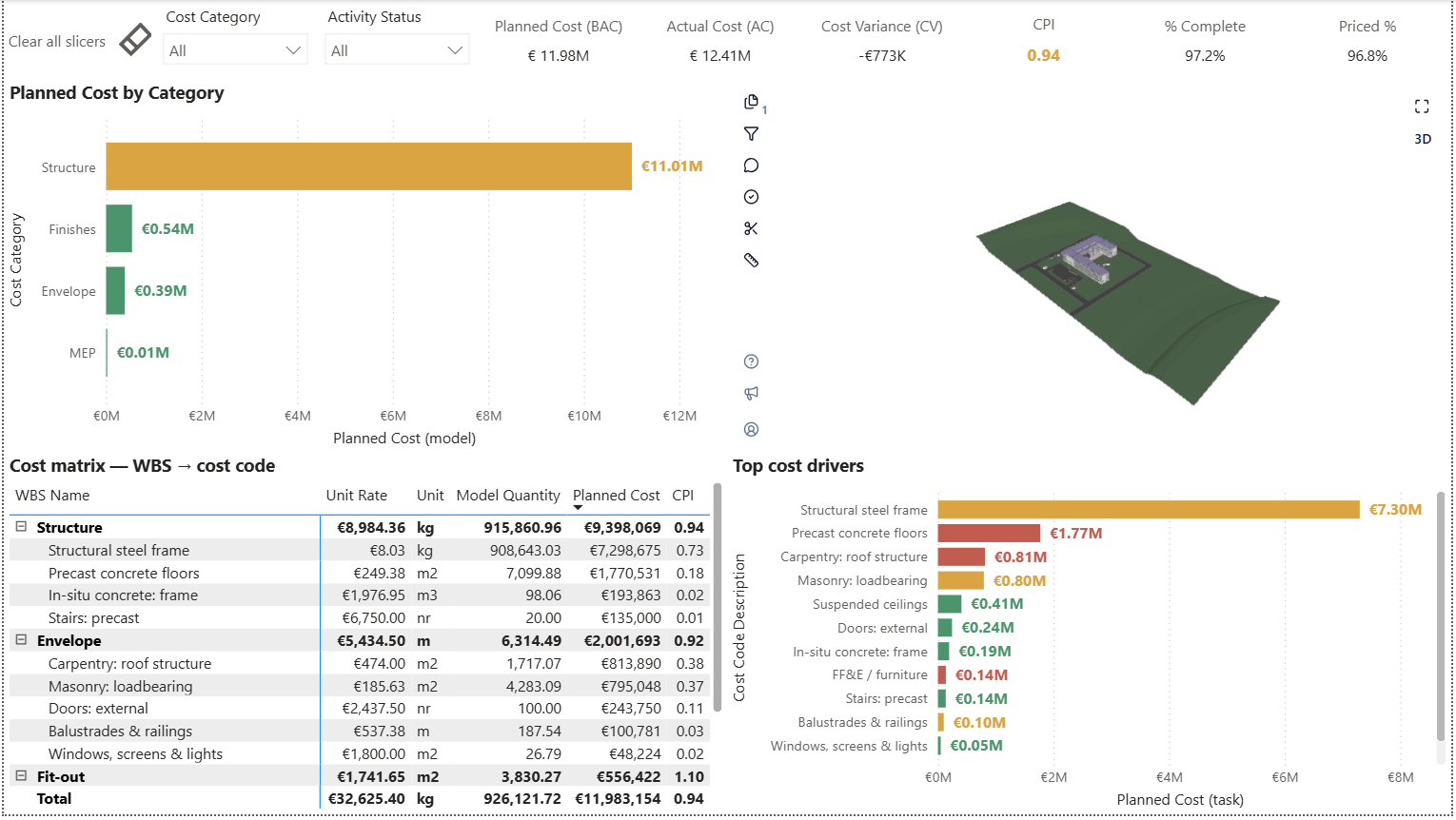This screenshot has height=820, width=1456.
Task: Click Cost Variance value -€773K
Action: coord(882,56)
